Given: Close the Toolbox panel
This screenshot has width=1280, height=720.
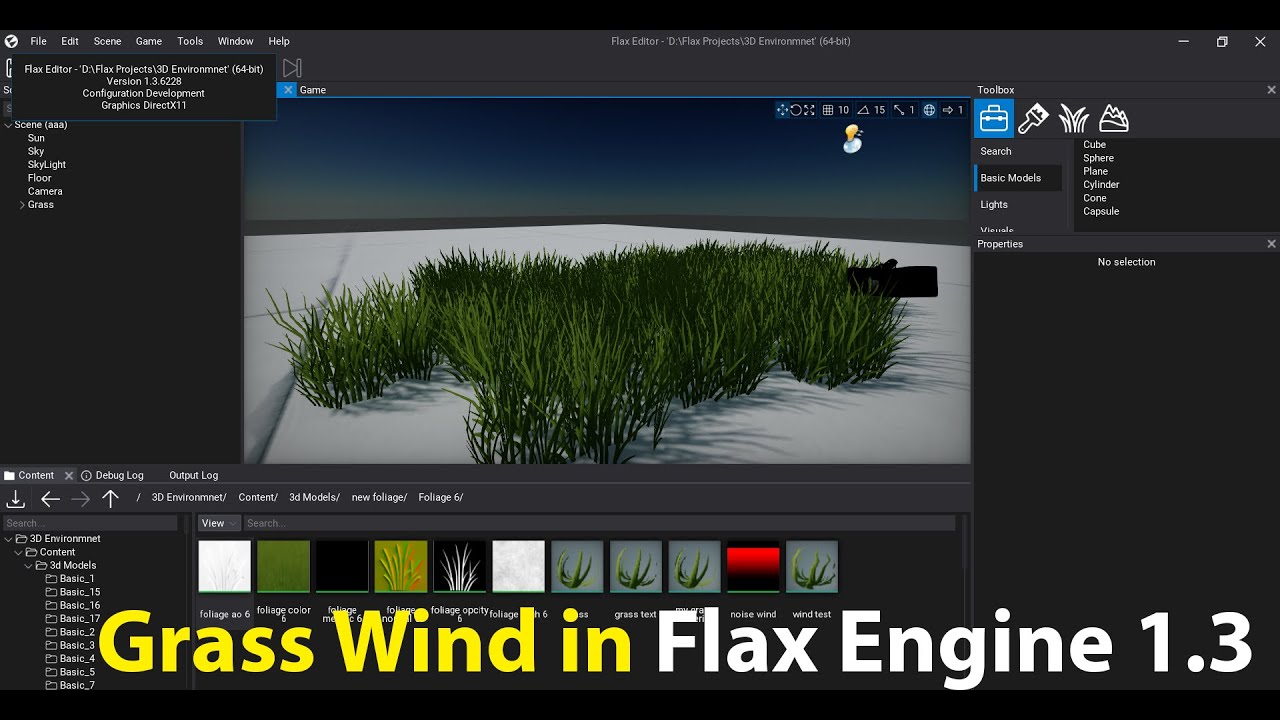Looking at the screenshot, I should click(1271, 90).
